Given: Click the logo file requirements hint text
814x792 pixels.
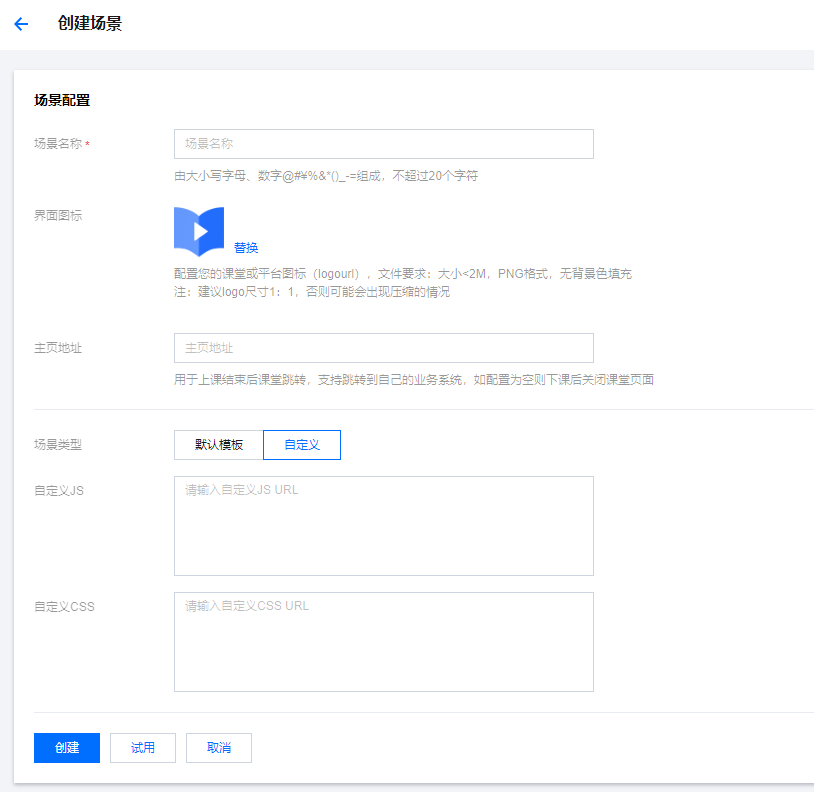Looking at the screenshot, I should pos(402,274).
